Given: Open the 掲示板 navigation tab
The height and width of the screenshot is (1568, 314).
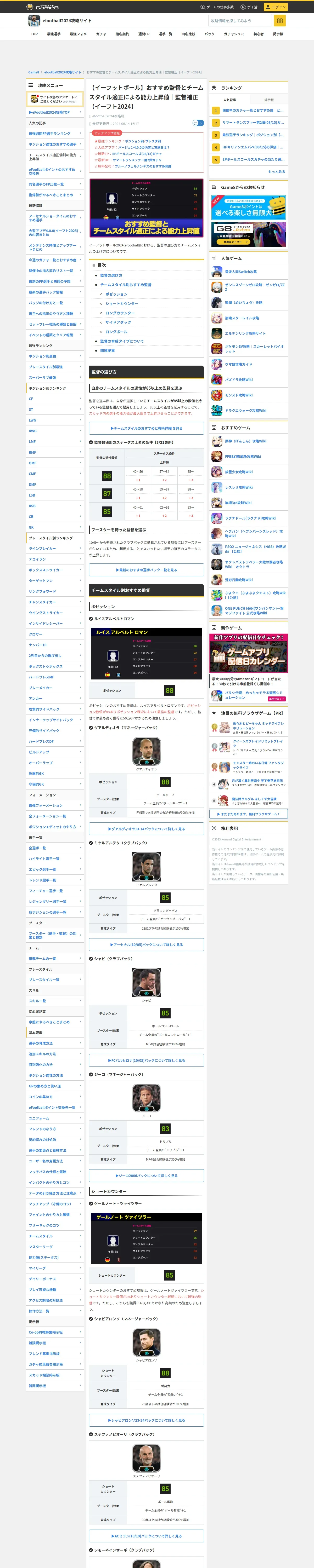Looking at the screenshot, I should [x=278, y=34].
